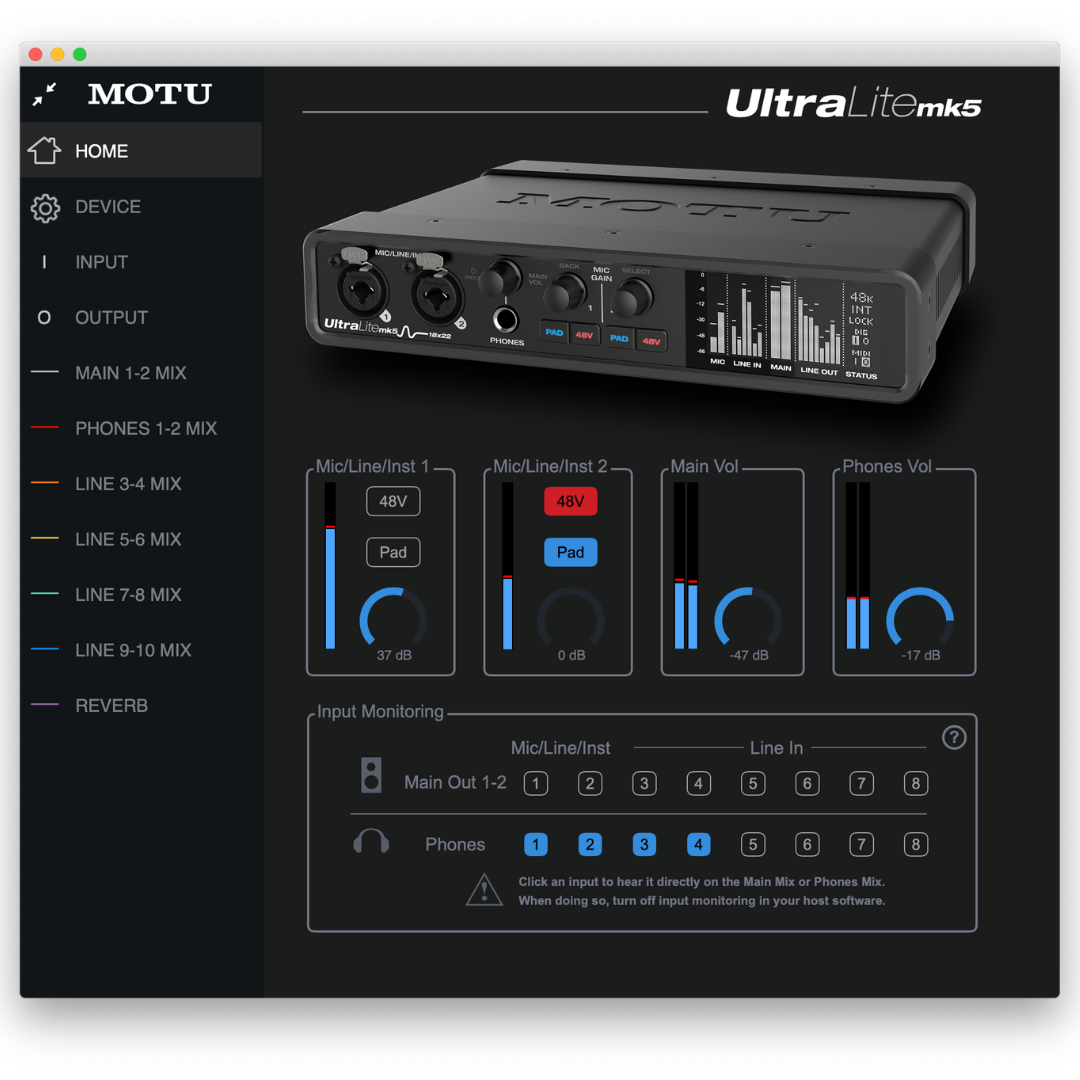Viewport: 1080px width, 1080px height.
Task: Toggle Main Out 1-2 monitoring for input 4
Action: point(698,783)
